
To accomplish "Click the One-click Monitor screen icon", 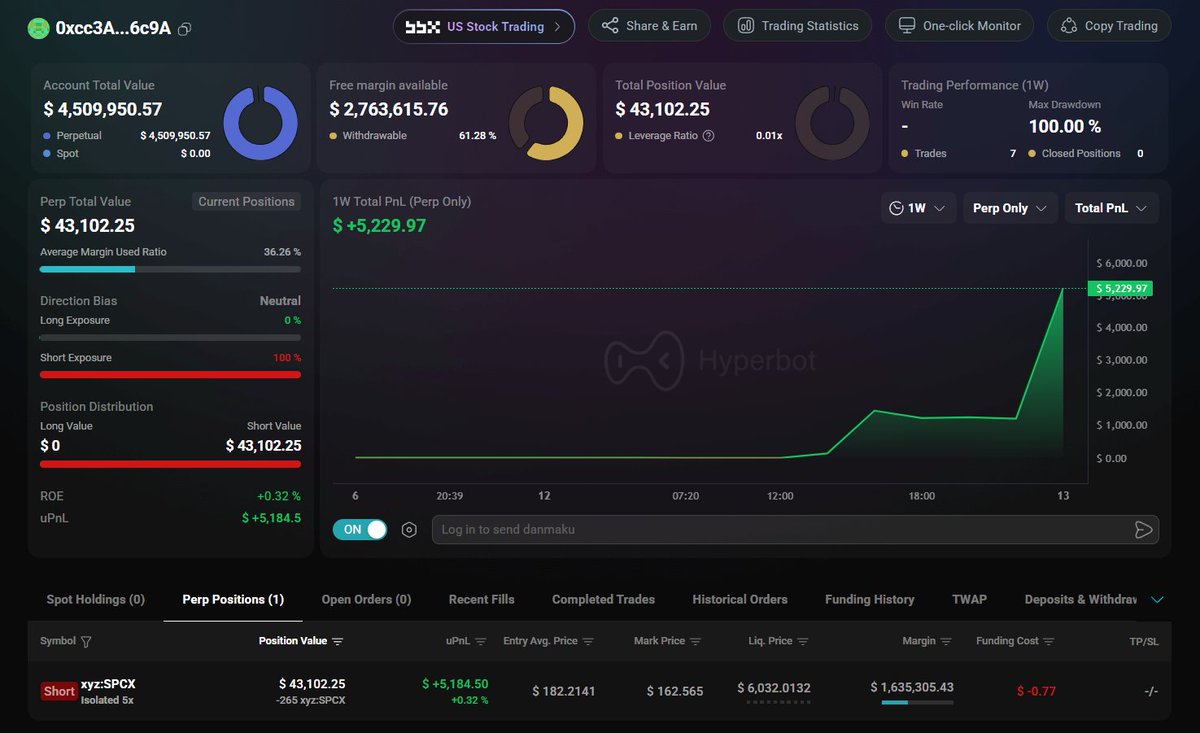I will point(907,26).
